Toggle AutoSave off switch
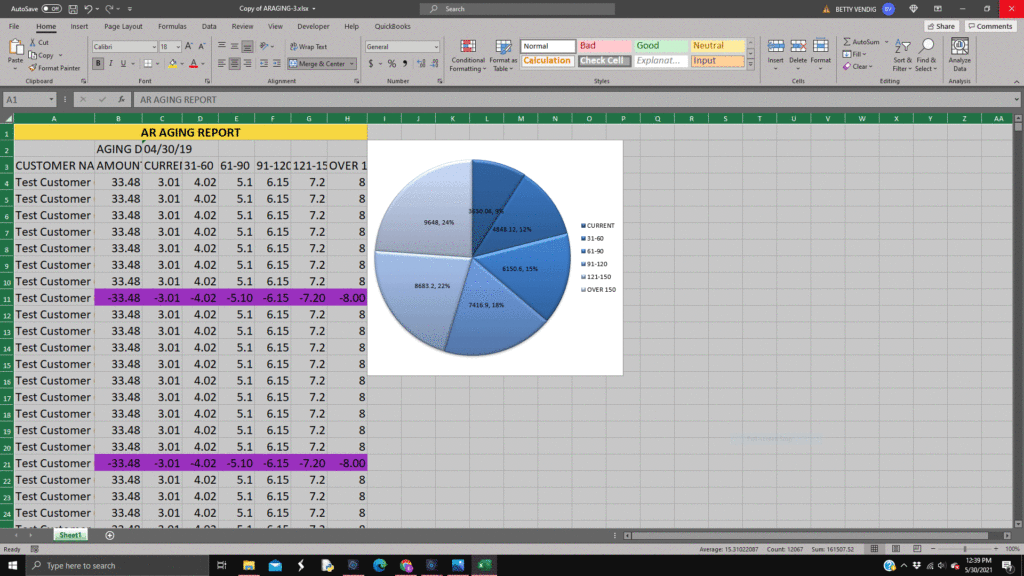This screenshot has height=576, width=1024. click(51, 9)
